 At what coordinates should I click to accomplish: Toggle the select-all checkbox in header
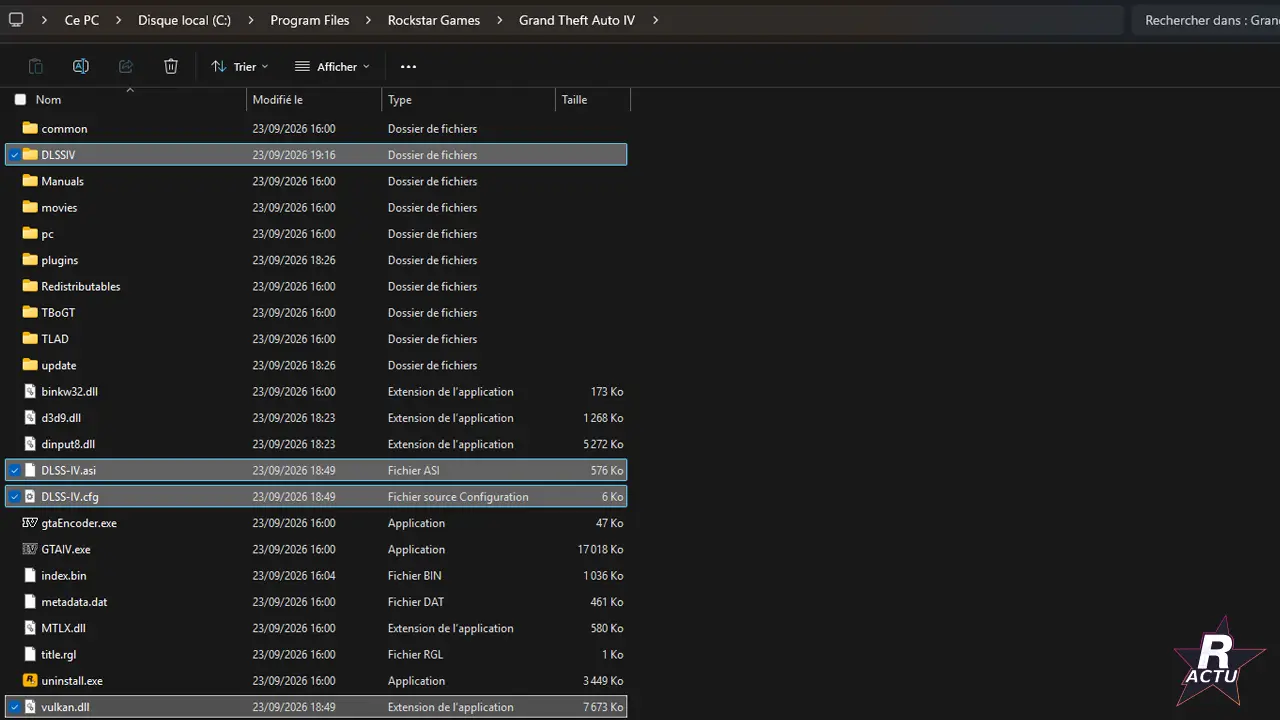click(x=20, y=99)
